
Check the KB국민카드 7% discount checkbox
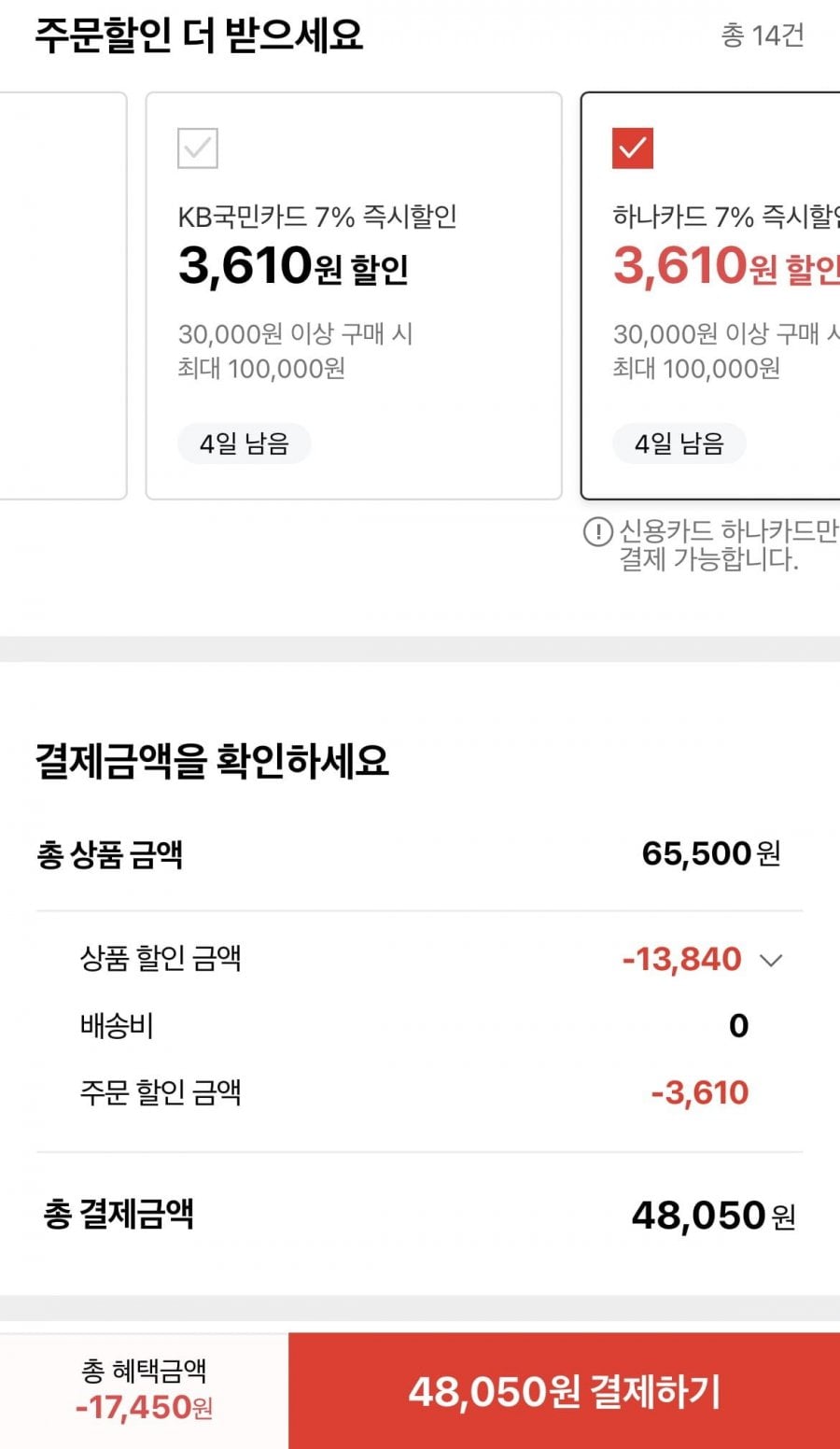(198, 148)
